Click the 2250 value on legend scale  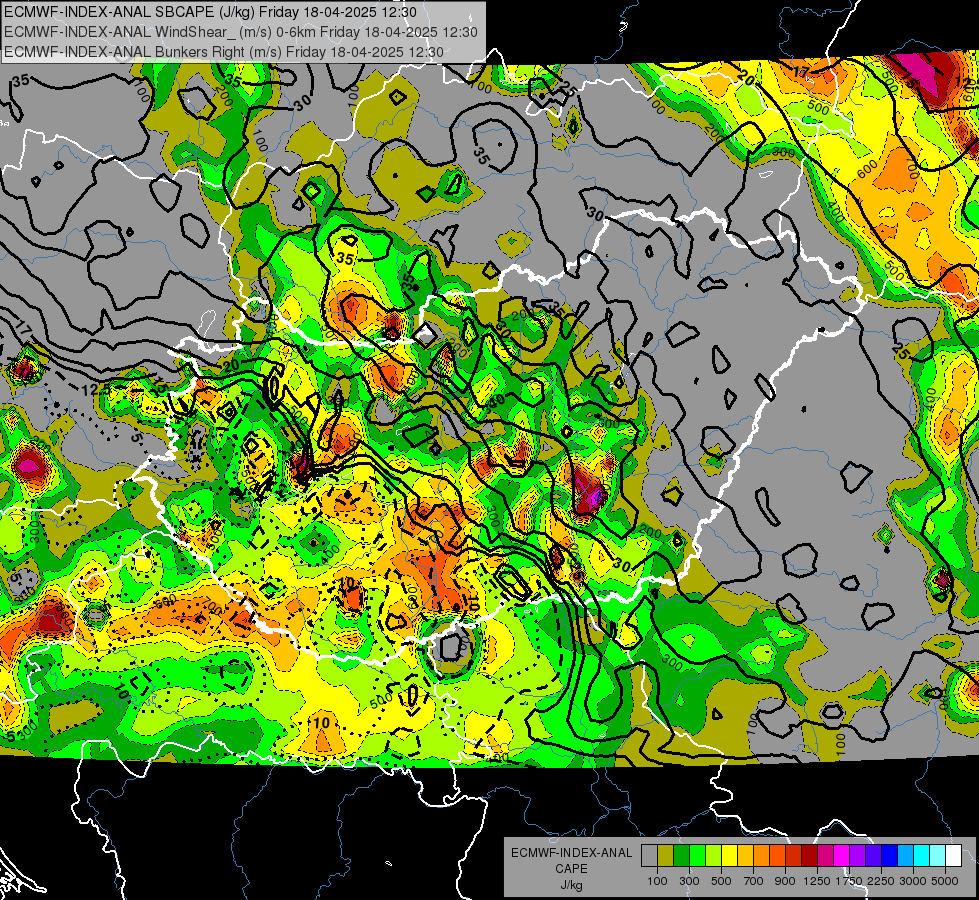click(x=881, y=881)
